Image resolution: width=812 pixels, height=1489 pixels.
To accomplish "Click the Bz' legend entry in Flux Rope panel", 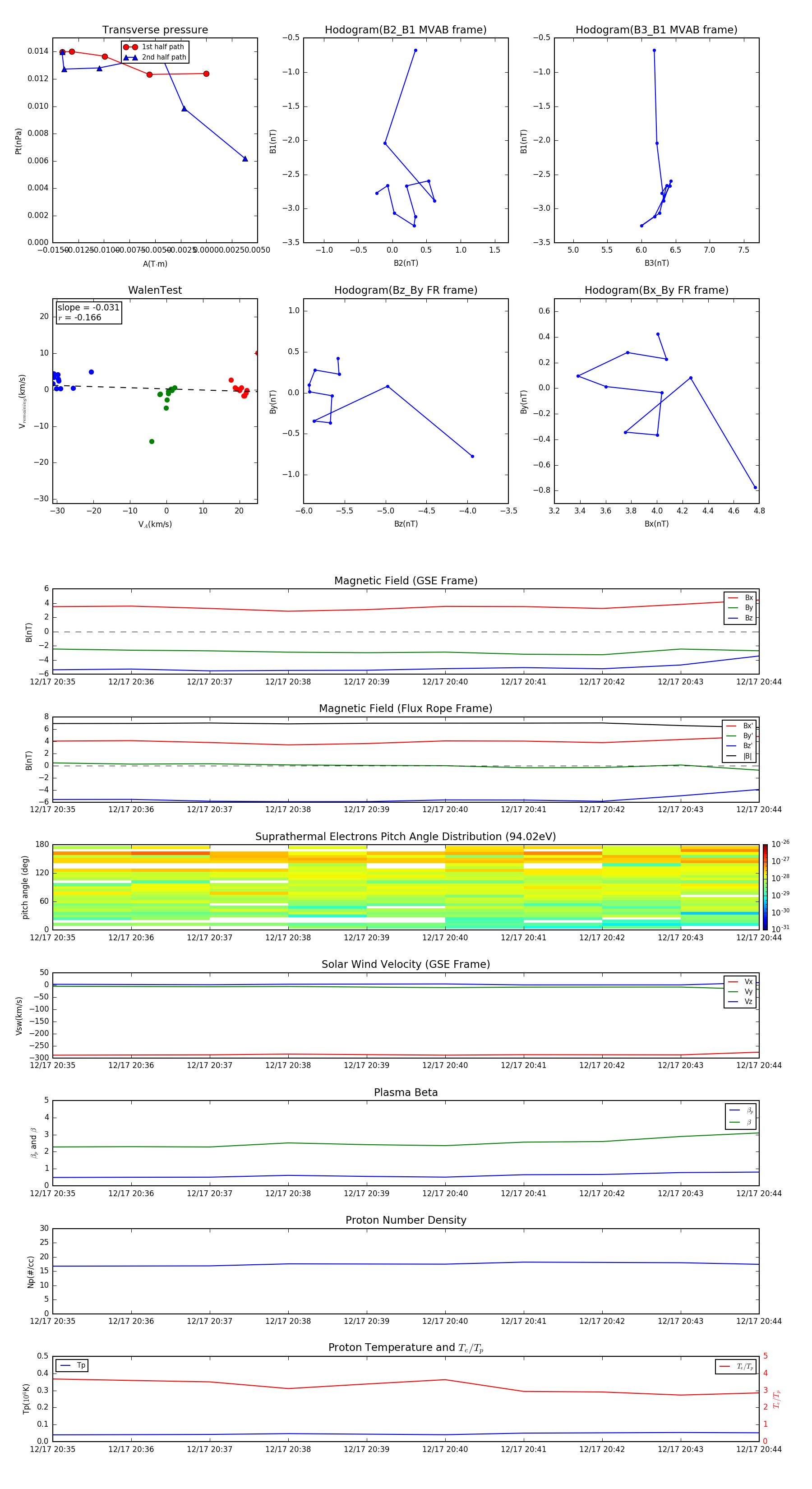I will pos(740,746).
